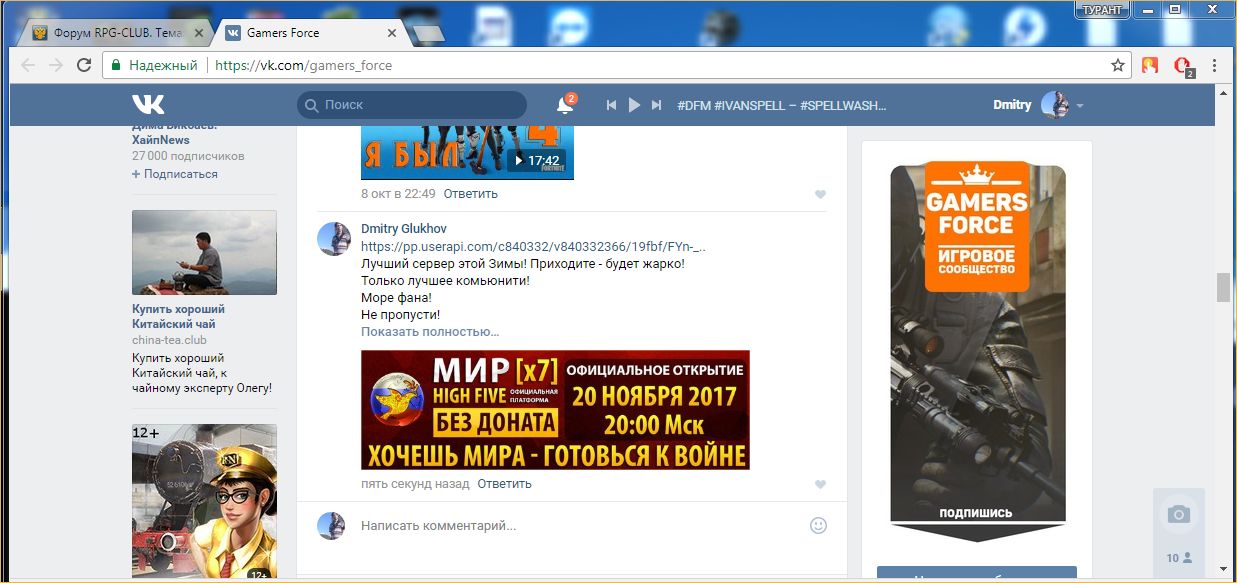
Task: Open Dmitry Glukhov profile name link
Action: (404, 229)
